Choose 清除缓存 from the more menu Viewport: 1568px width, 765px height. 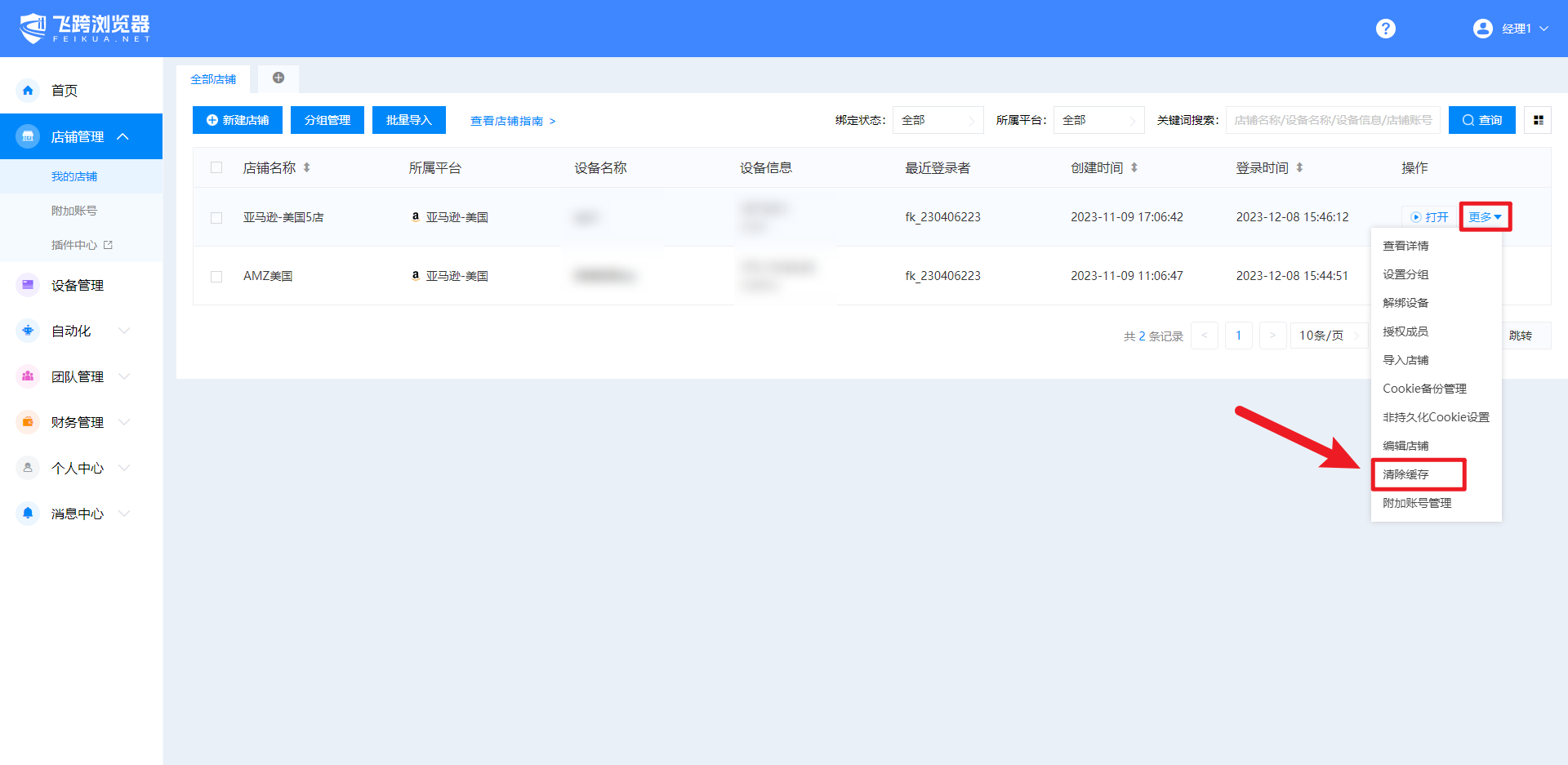[1405, 474]
